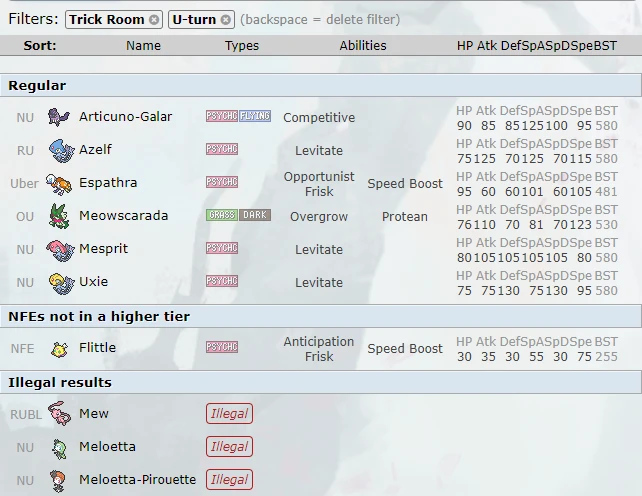Click the Regular section header
Viewport: 642px width, 496px height.
click(x=321, y=85)
